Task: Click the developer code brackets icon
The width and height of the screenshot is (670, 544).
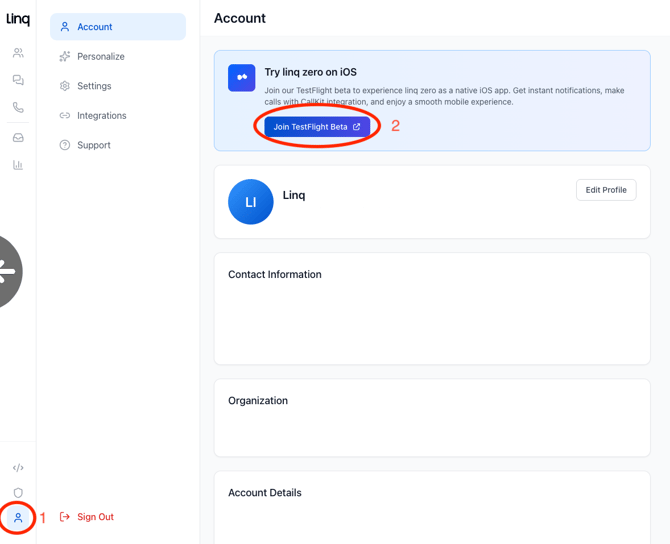Action: click(18, 468)
